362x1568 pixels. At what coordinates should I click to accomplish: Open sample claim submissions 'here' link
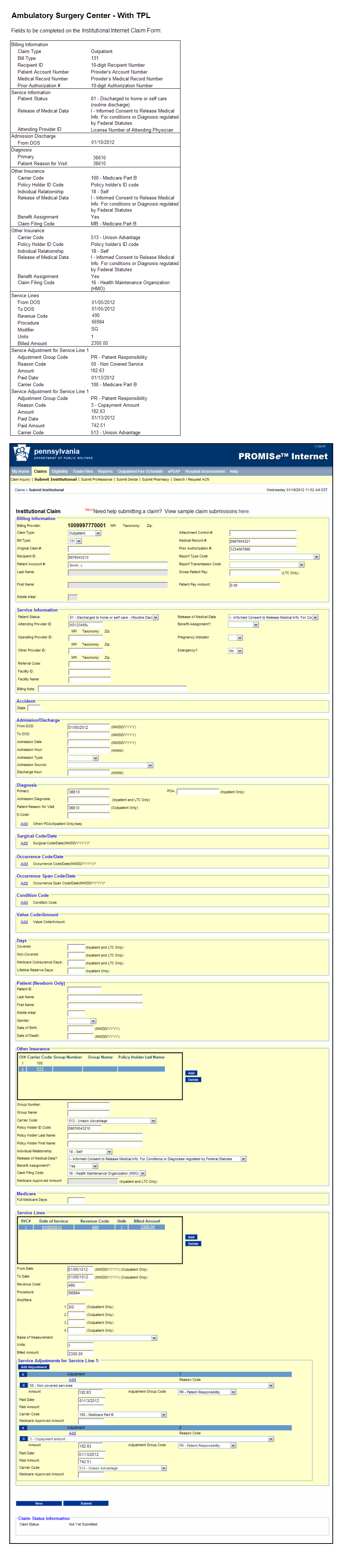(243, 511)
